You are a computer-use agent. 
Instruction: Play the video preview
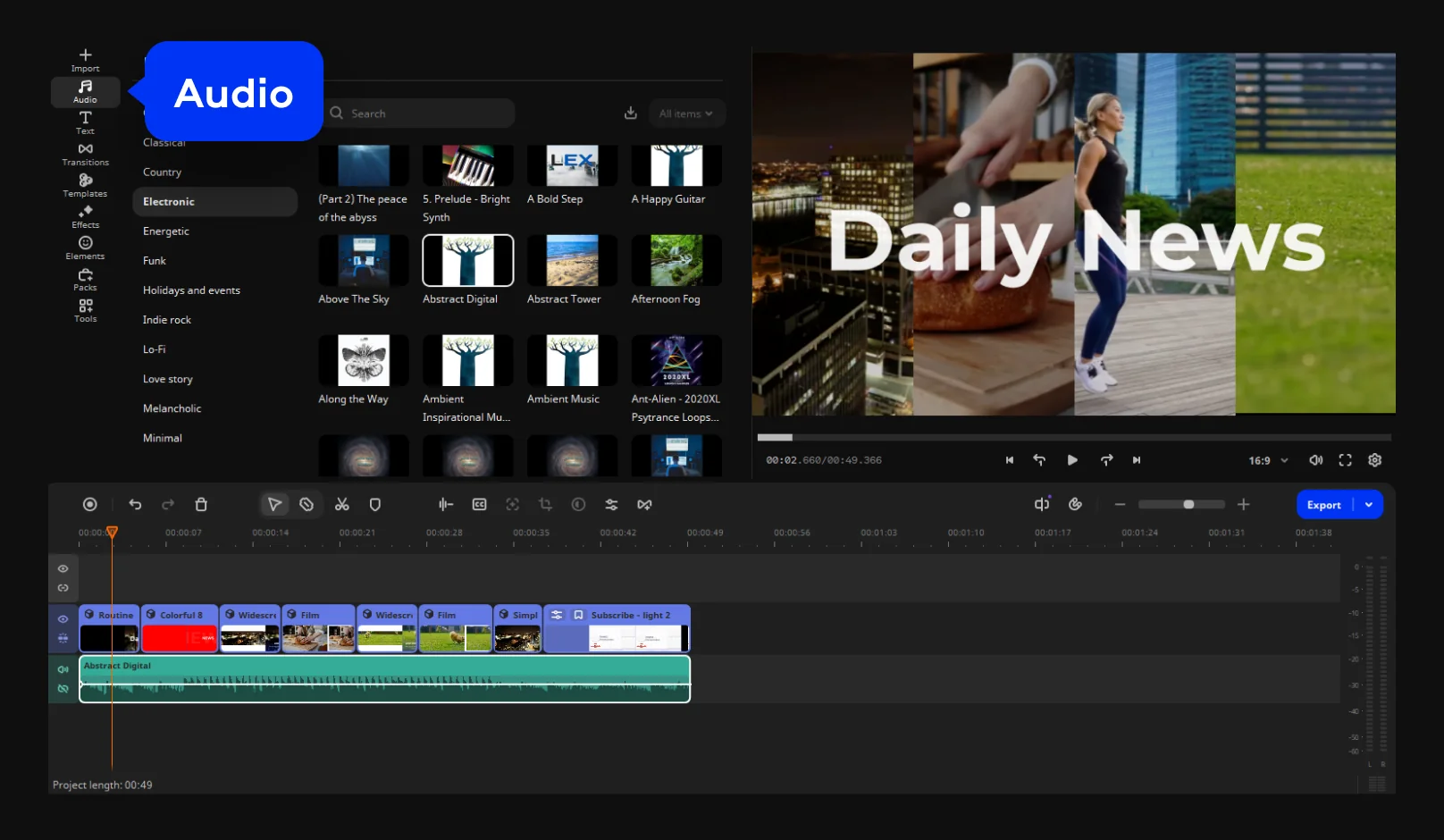(1072, 460)
